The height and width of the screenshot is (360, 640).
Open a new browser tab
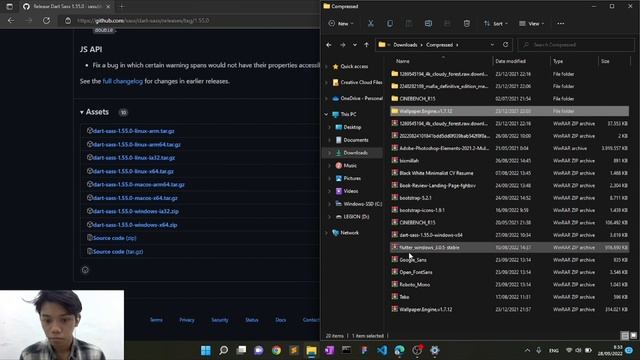[x=122, y=7]
